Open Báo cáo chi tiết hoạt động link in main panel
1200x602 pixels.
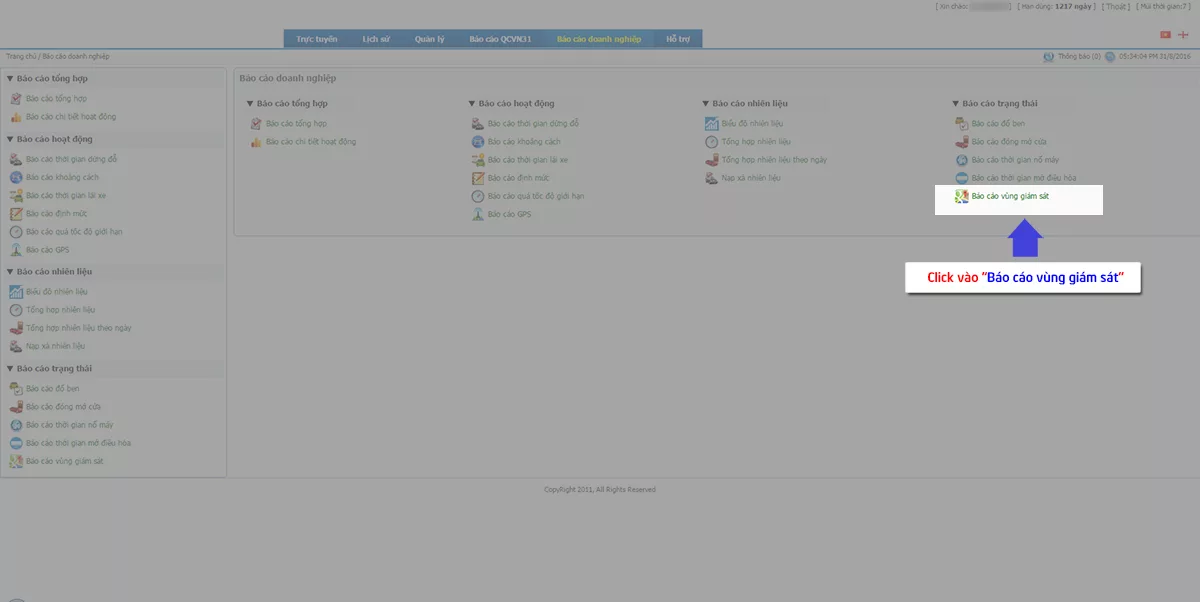click(x=311, y=142)
